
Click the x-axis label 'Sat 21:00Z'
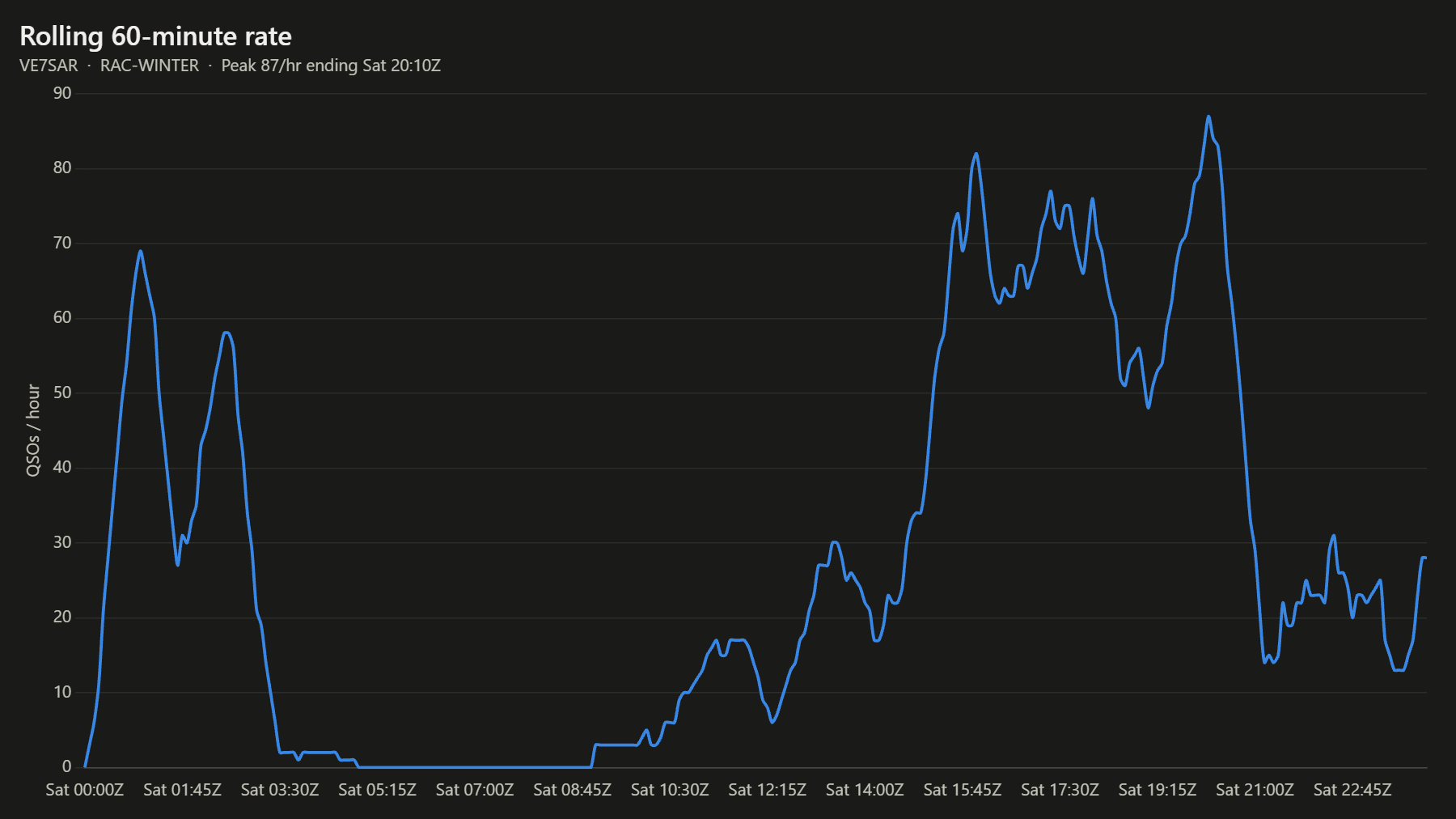[x=1255, y=790]
